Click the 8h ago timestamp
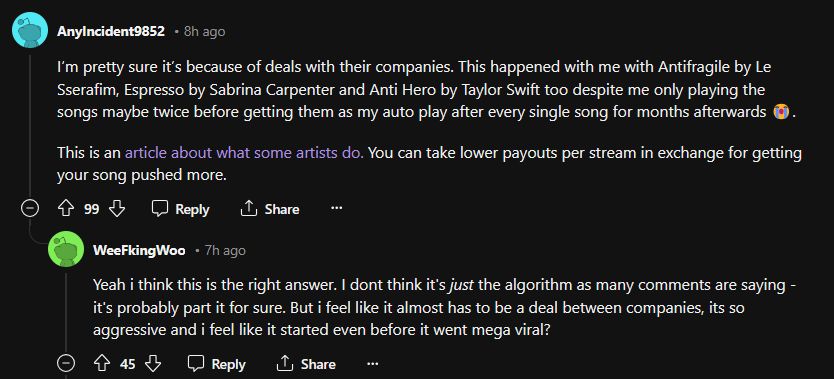Screen dimensions: 834x379 point(204,31)
